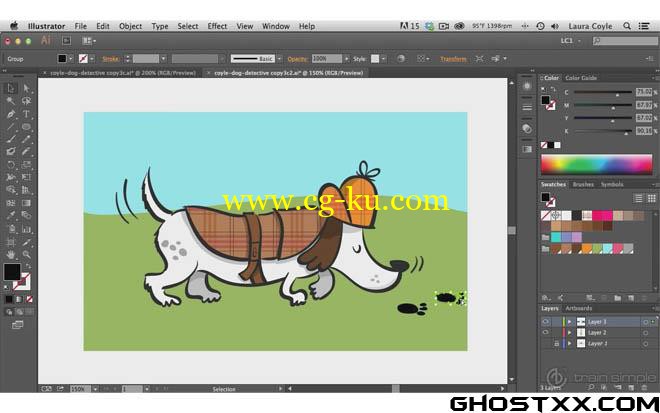Open fill color dropdown in control bar
Image resolution: width=660 pixels, height=413 pixels.
[71, 59]
